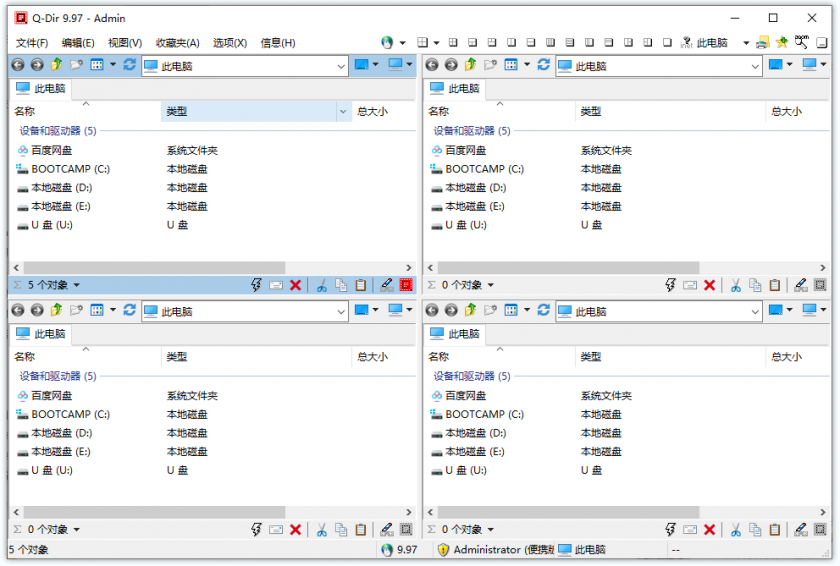Open the 选项(X) menu
Viewport: 840px width, 566px height.
230,43
